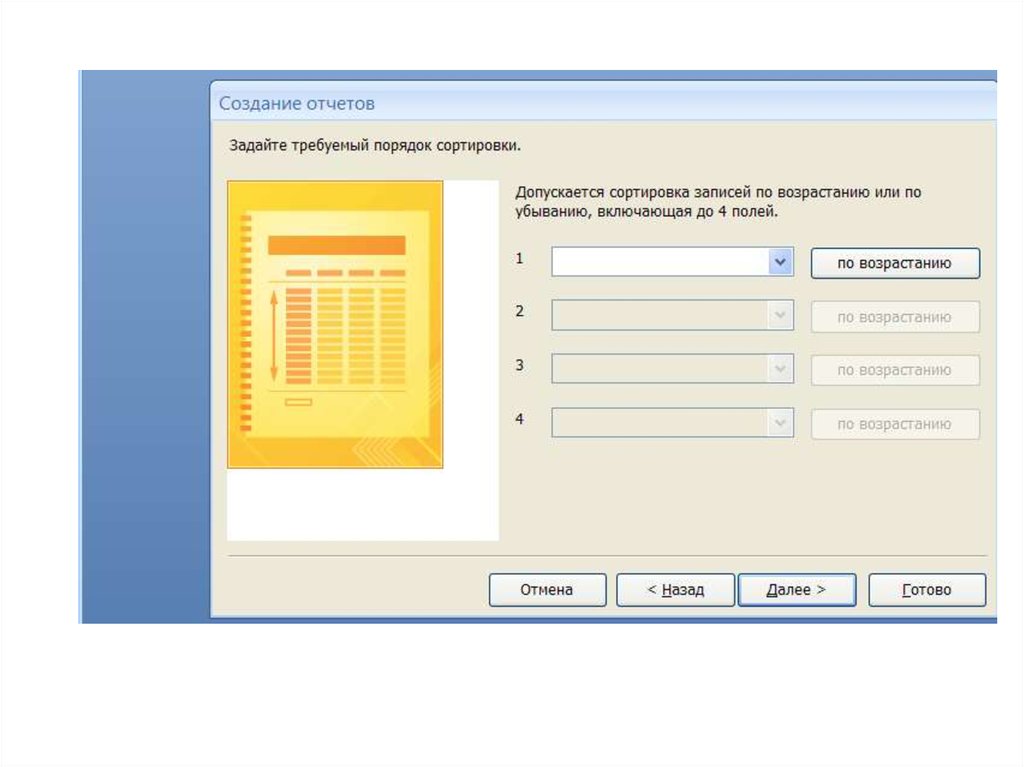The width and height of the screenshot is (1024, 767).
Task: Click the orange header bar in the report preview
Action: click(x=336, y=245)
